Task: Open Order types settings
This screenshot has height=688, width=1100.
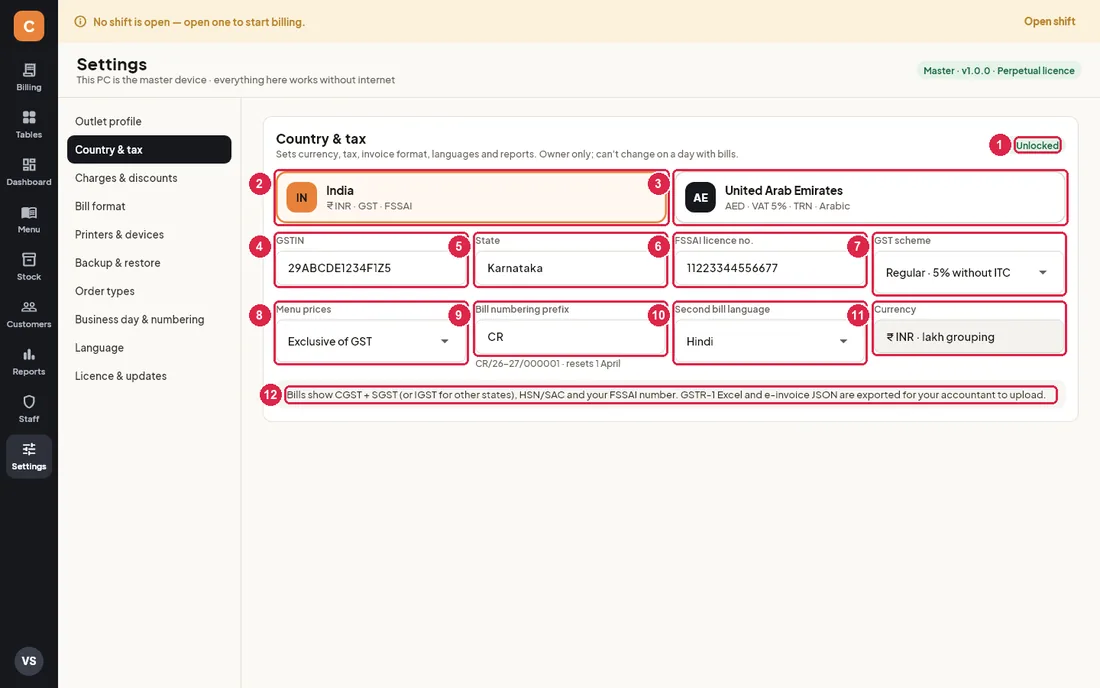Action: (149, 291)
